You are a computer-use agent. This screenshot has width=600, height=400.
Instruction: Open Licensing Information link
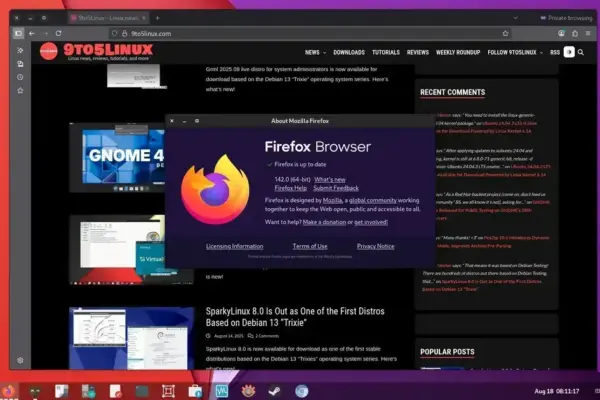click(x=235, y=247)
